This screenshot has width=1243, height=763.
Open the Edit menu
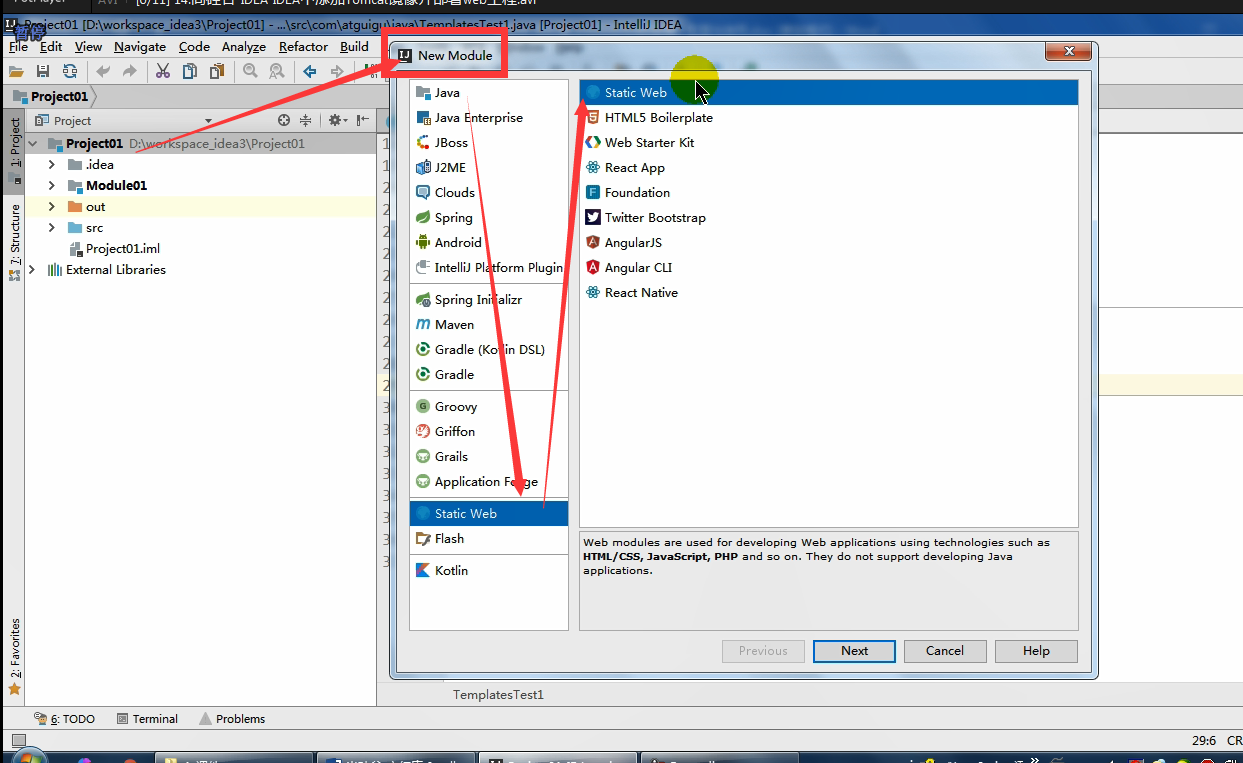click(x=51, y=47)
